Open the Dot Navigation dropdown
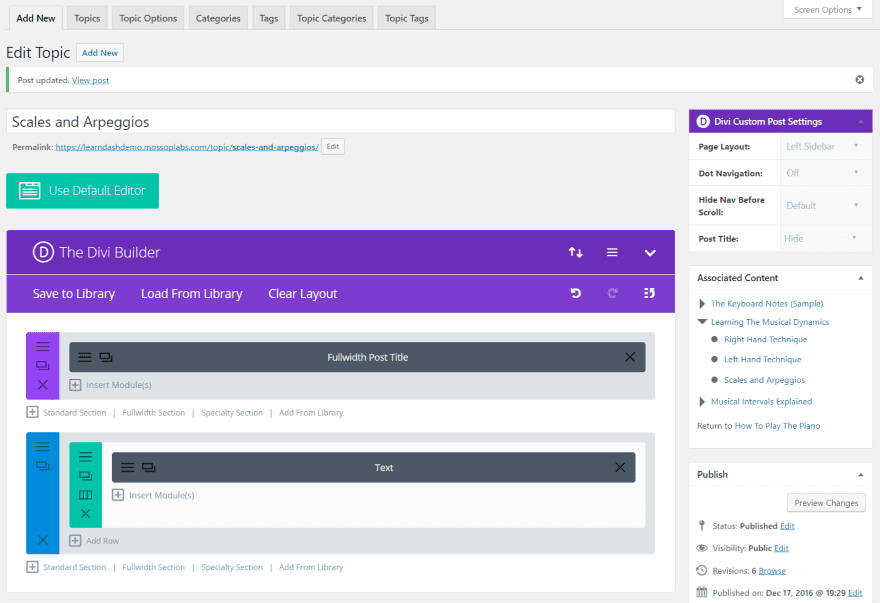 [822, 173]
